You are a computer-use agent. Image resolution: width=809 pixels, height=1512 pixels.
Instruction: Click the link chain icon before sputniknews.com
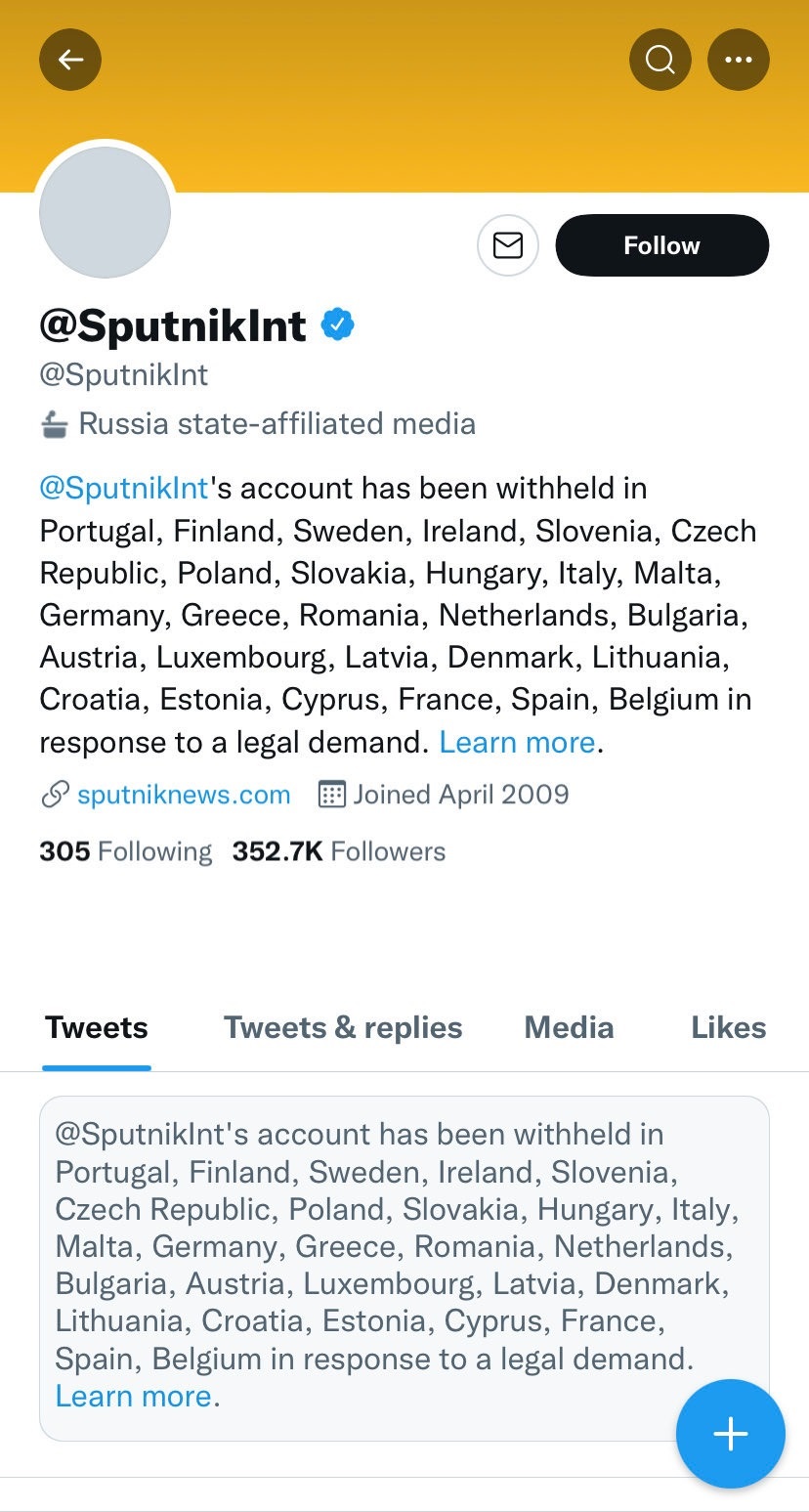(54, 794)
